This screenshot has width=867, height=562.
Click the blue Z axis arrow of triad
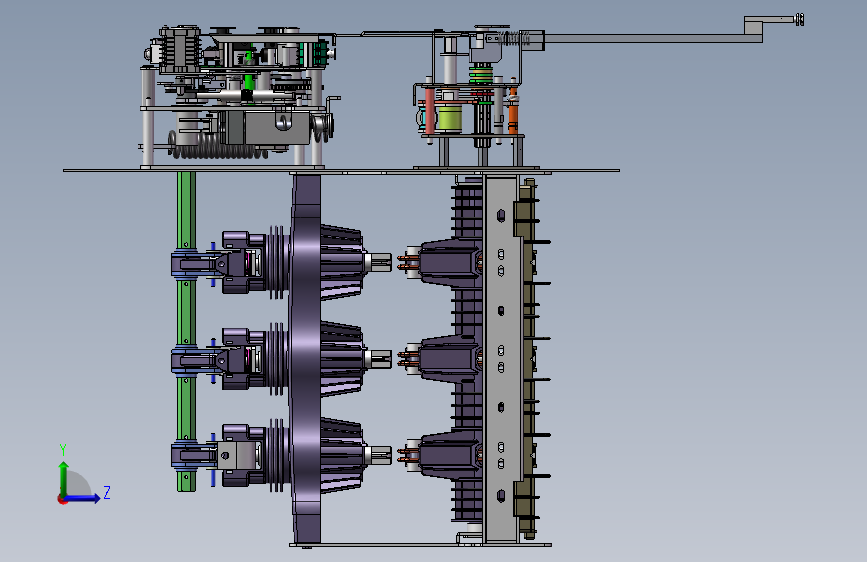83,498
